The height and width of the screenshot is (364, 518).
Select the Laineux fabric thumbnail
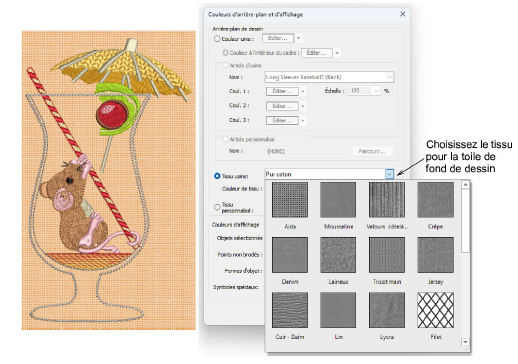338,255
